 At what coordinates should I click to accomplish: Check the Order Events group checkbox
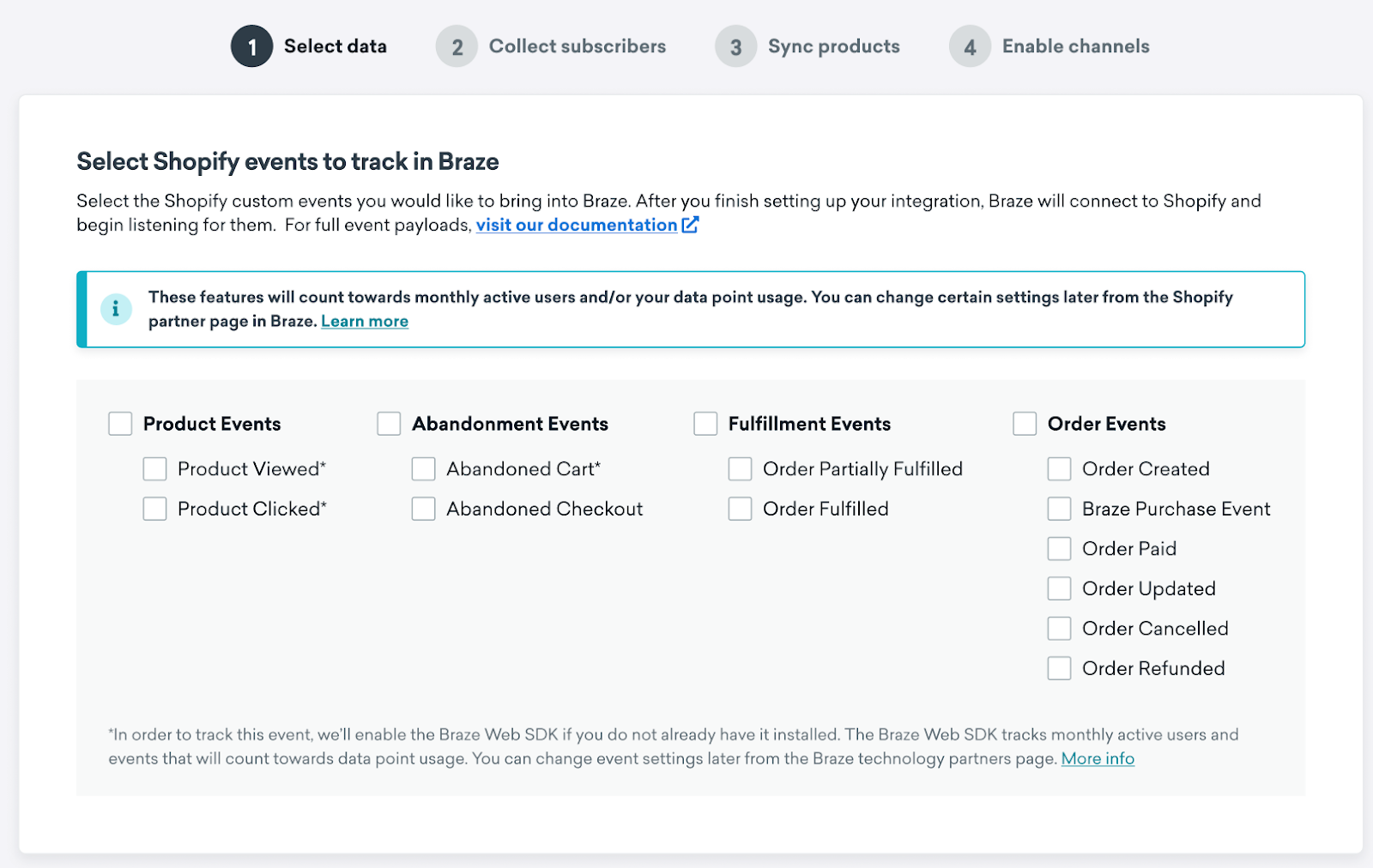pyautogui.click(x=1025, y=424)
